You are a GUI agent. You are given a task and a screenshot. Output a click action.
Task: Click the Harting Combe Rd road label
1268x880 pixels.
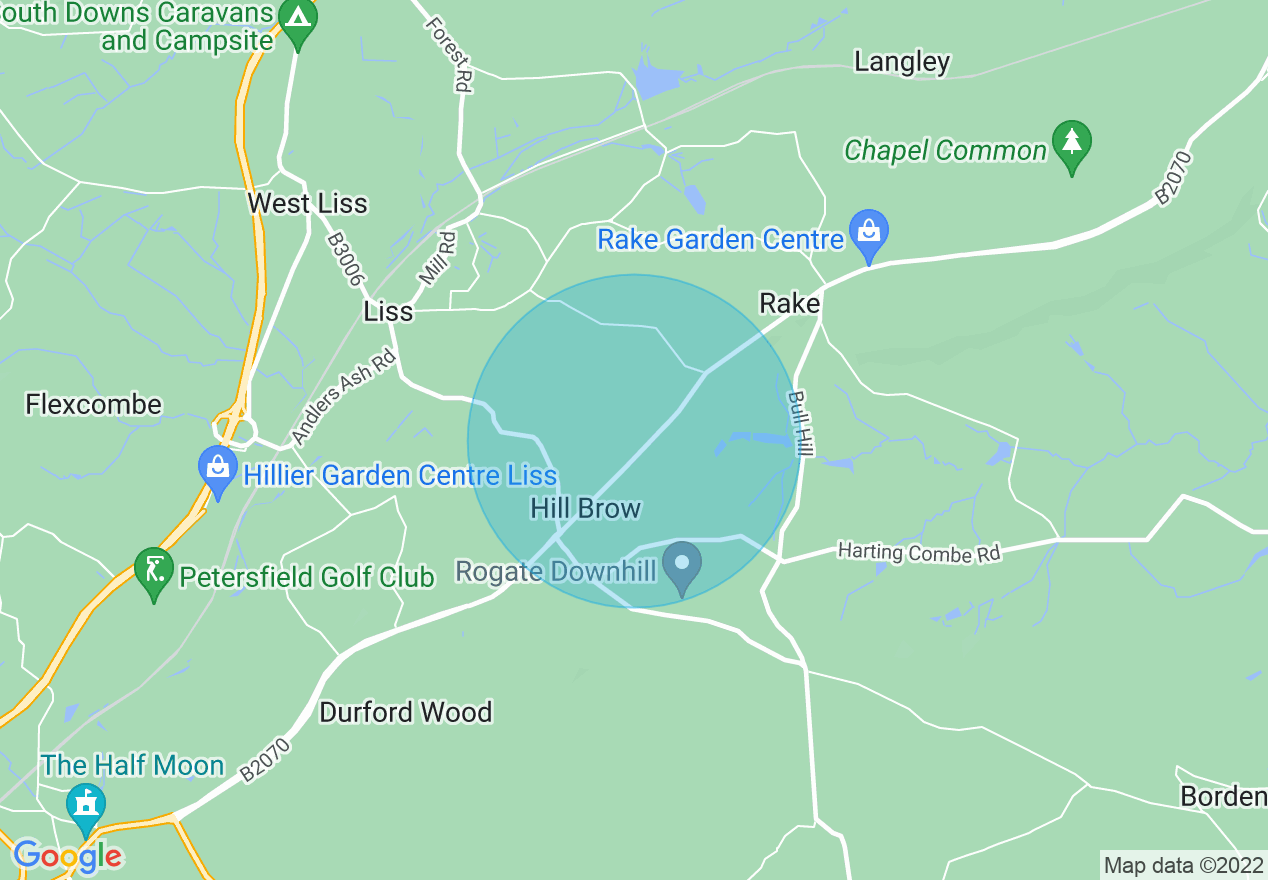pos(919,553)
